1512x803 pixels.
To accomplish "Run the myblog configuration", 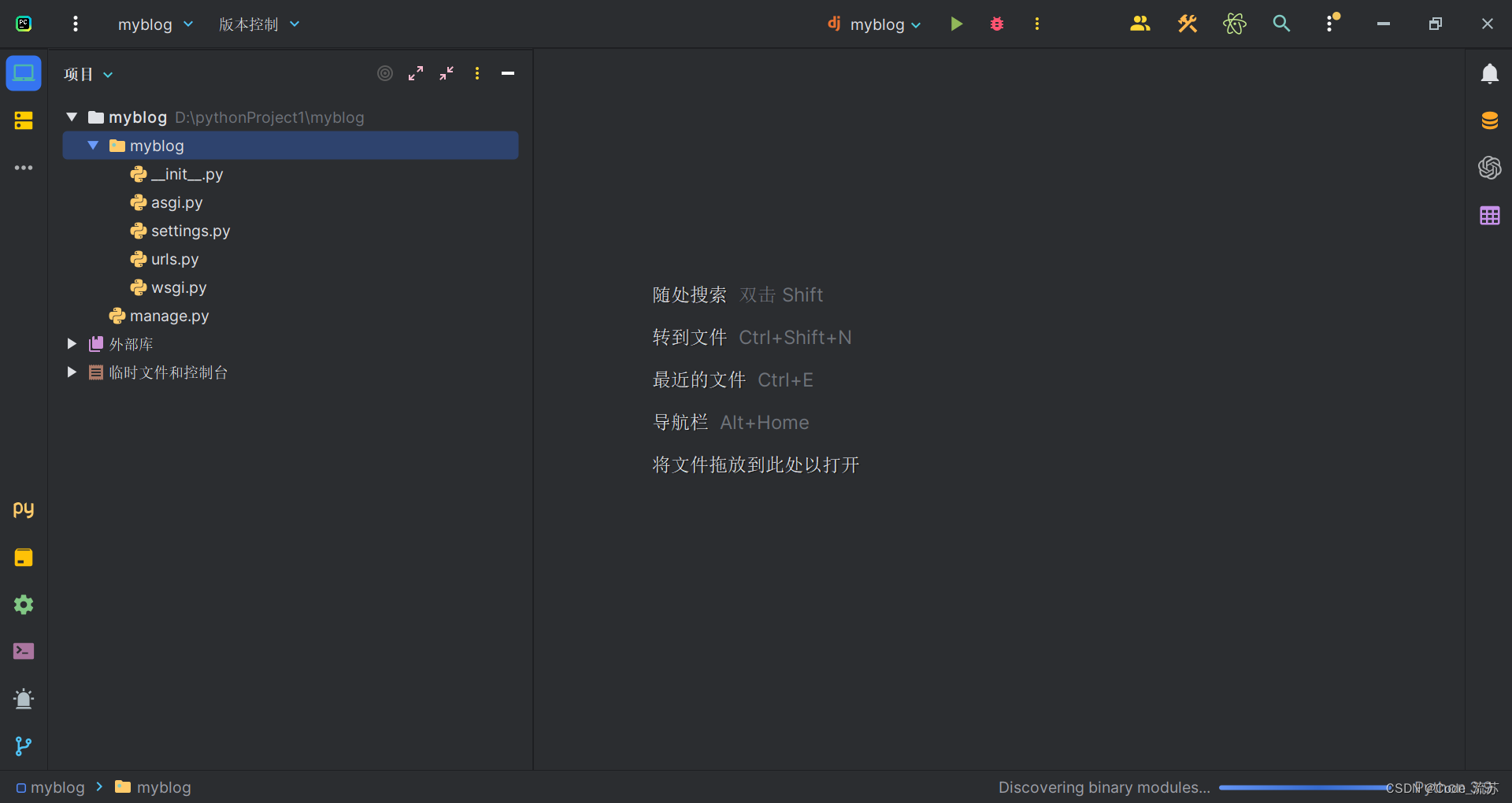I will [x=956, y=24].
